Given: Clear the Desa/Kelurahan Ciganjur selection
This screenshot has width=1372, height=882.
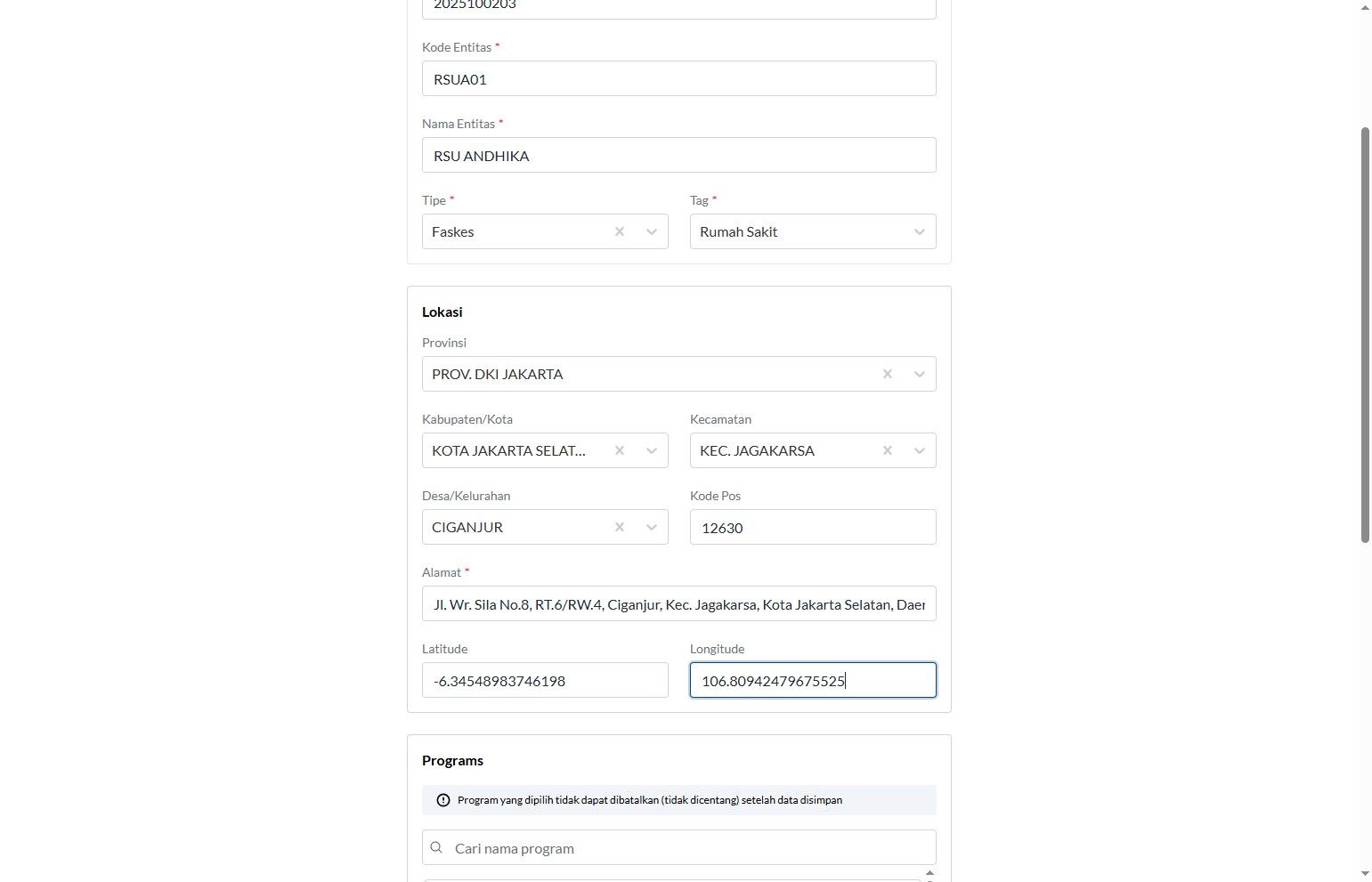Looking at the screenshot, I should tap(620, 527).
